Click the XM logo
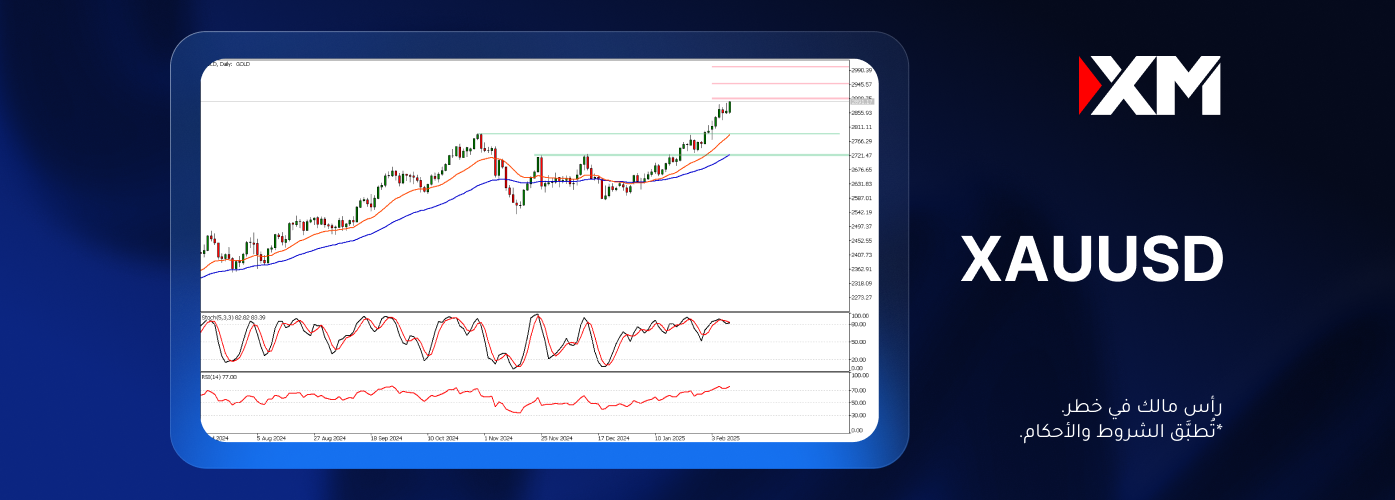 (1149, 85)
